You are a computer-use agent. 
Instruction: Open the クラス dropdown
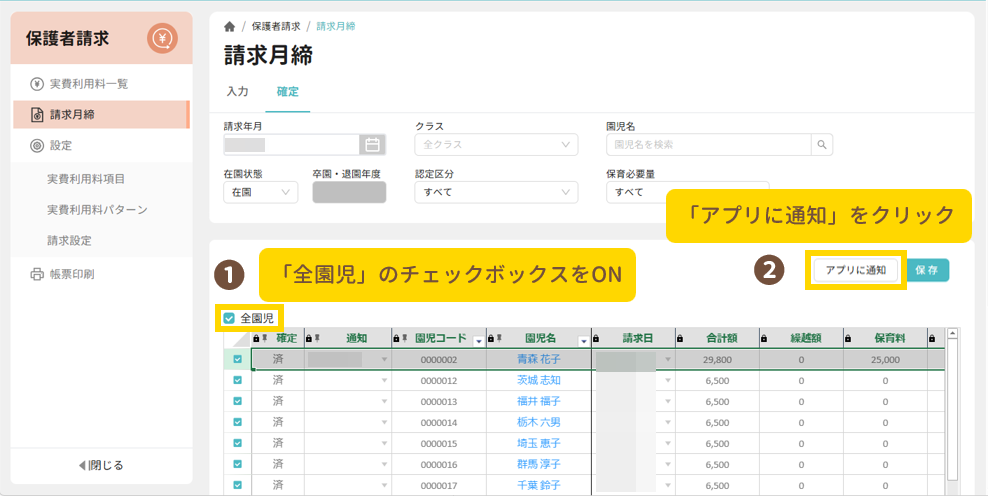[x=496, y=145]
